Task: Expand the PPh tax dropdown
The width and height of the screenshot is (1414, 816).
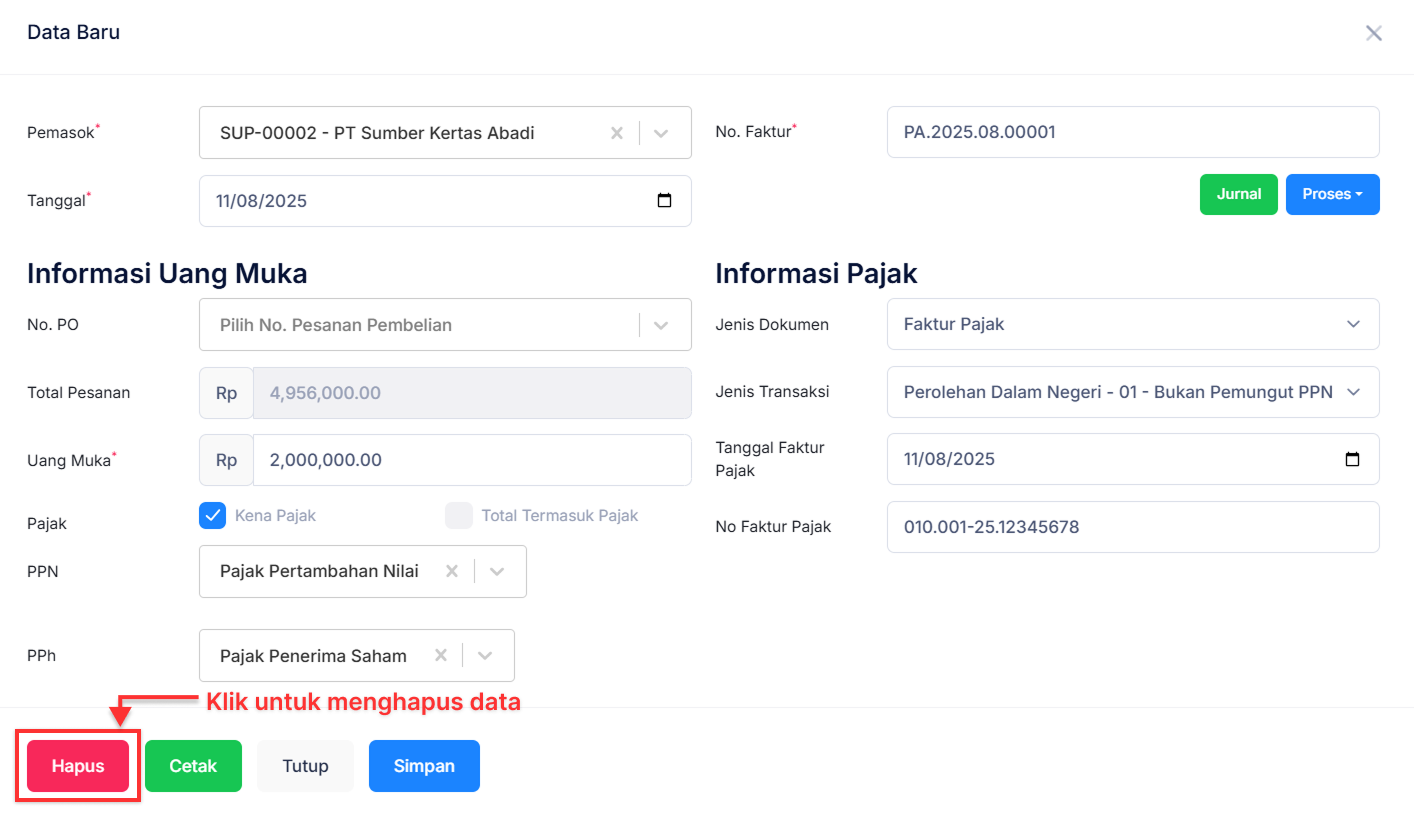Action: 484,655
